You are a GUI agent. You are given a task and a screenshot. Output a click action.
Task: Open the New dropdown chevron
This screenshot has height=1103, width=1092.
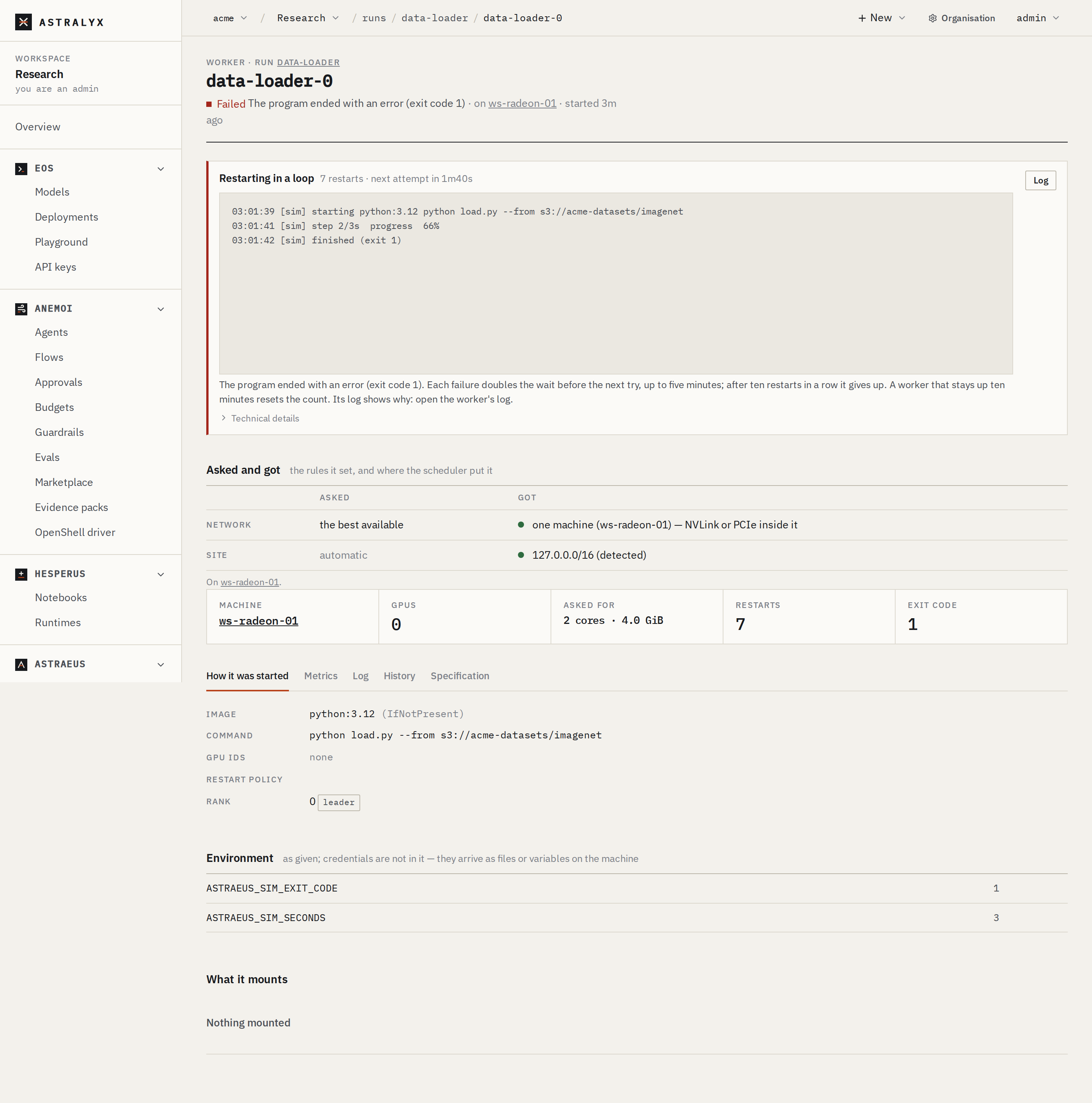902,18
